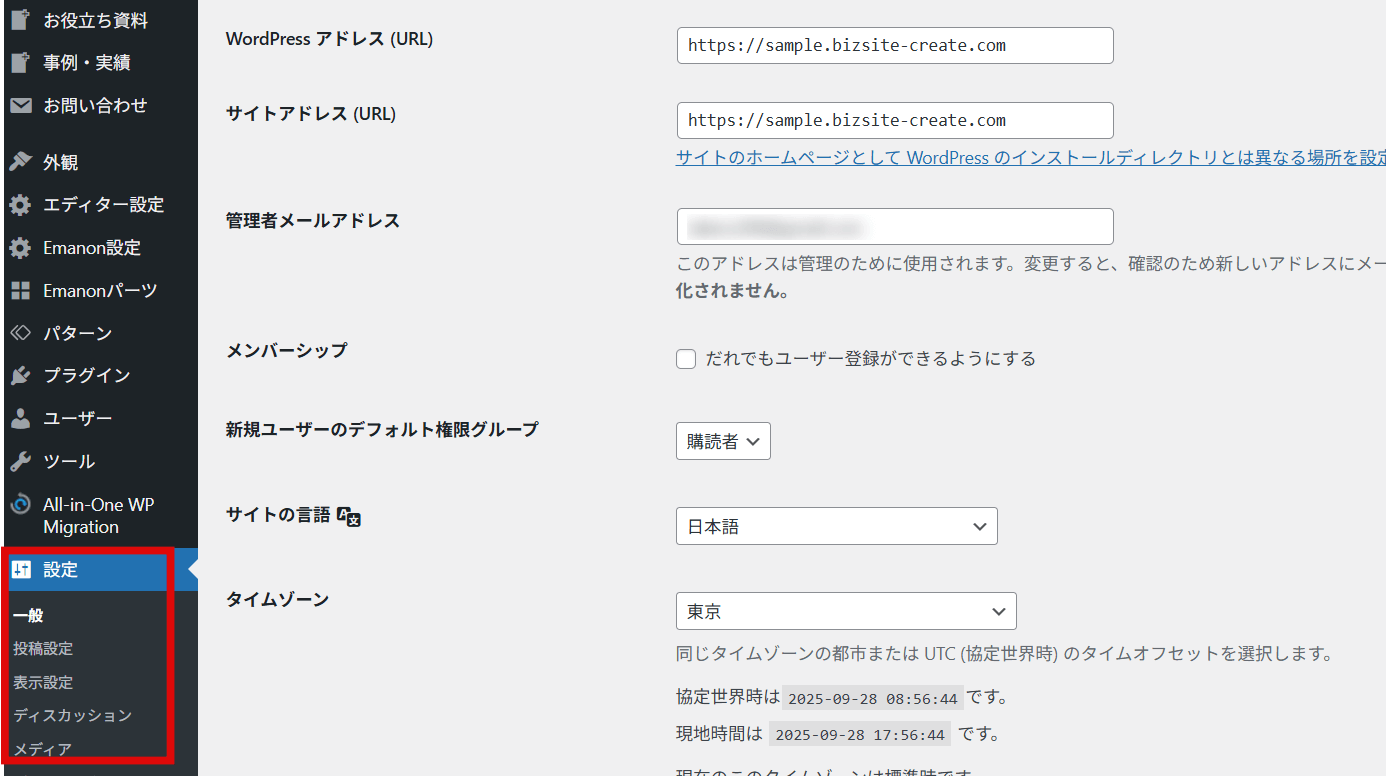Focus the 管理者メールアドレス input field

(895, 227)
